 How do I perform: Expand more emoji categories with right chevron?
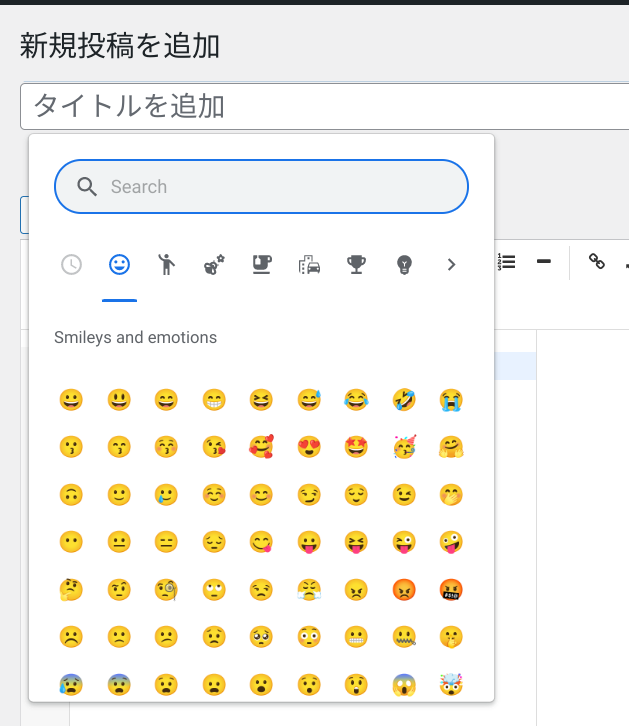(x=451, y=265)
